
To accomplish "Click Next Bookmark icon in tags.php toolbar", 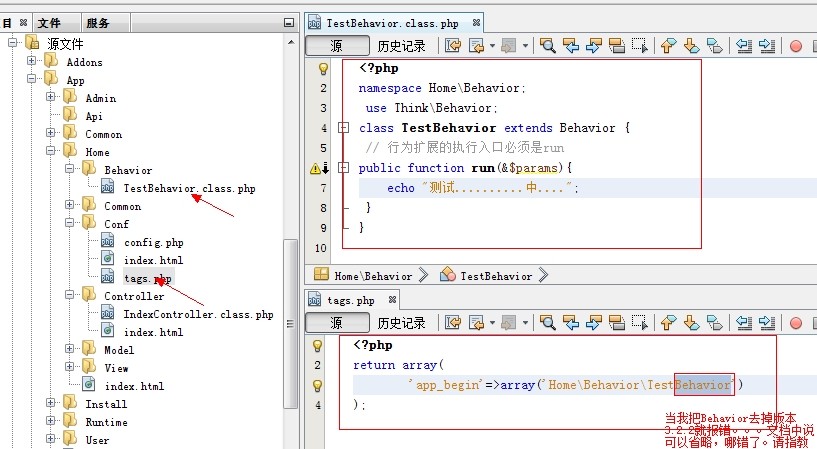I will click(x=692, y=323).
